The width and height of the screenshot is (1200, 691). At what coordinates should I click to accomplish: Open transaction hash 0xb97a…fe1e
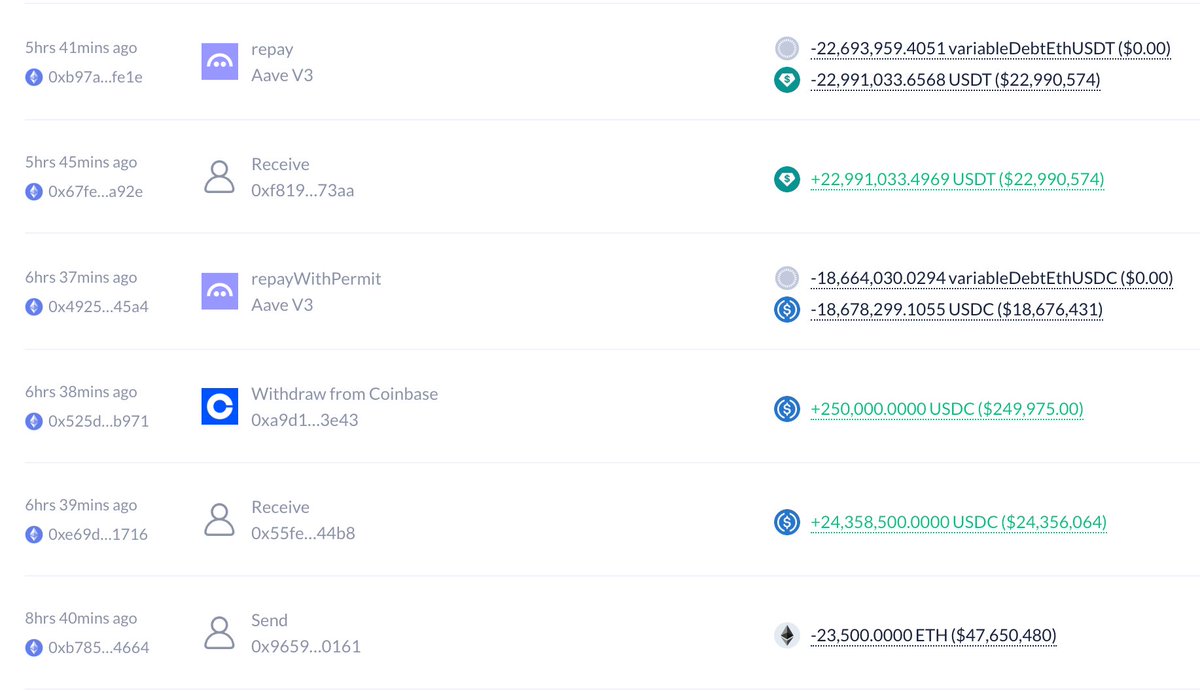95,77
